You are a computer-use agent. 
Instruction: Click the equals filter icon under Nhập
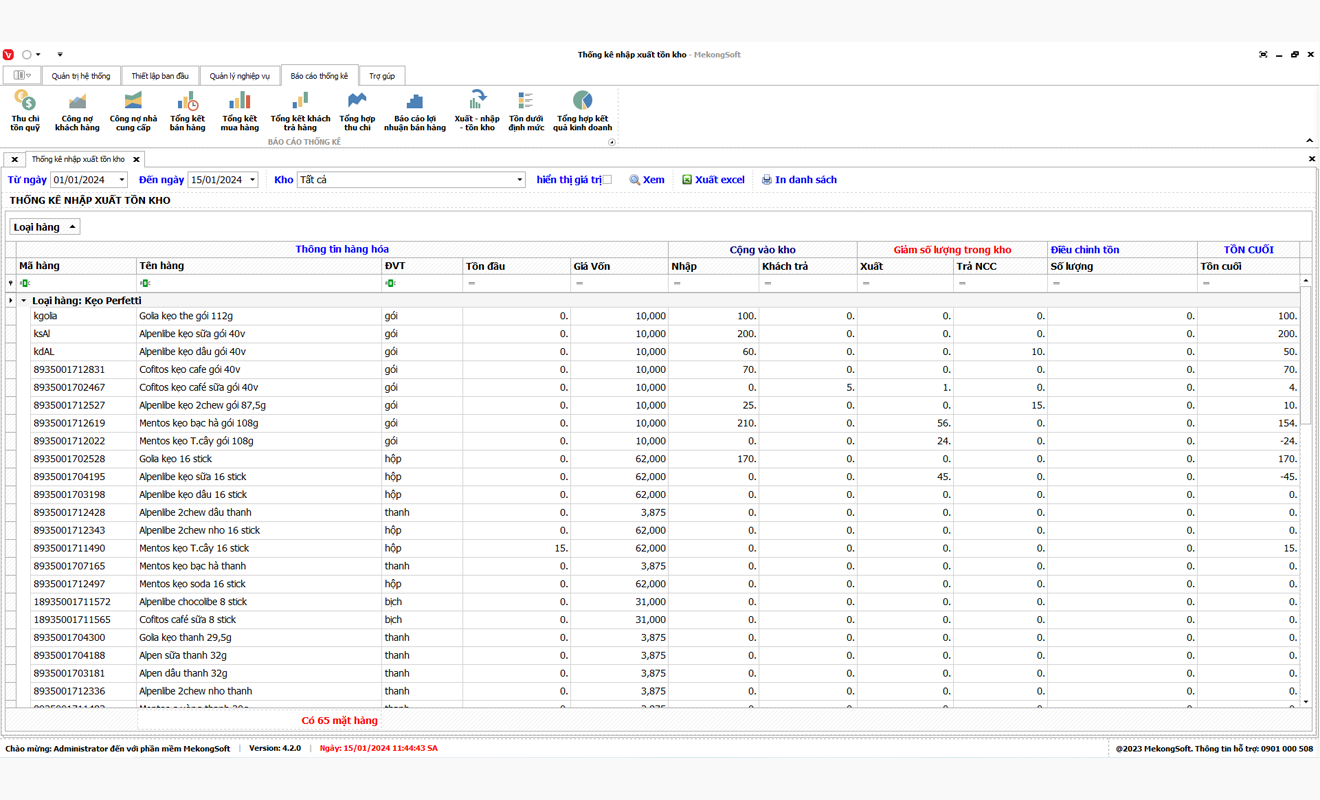pyautogui.click(x=677, y=283)
